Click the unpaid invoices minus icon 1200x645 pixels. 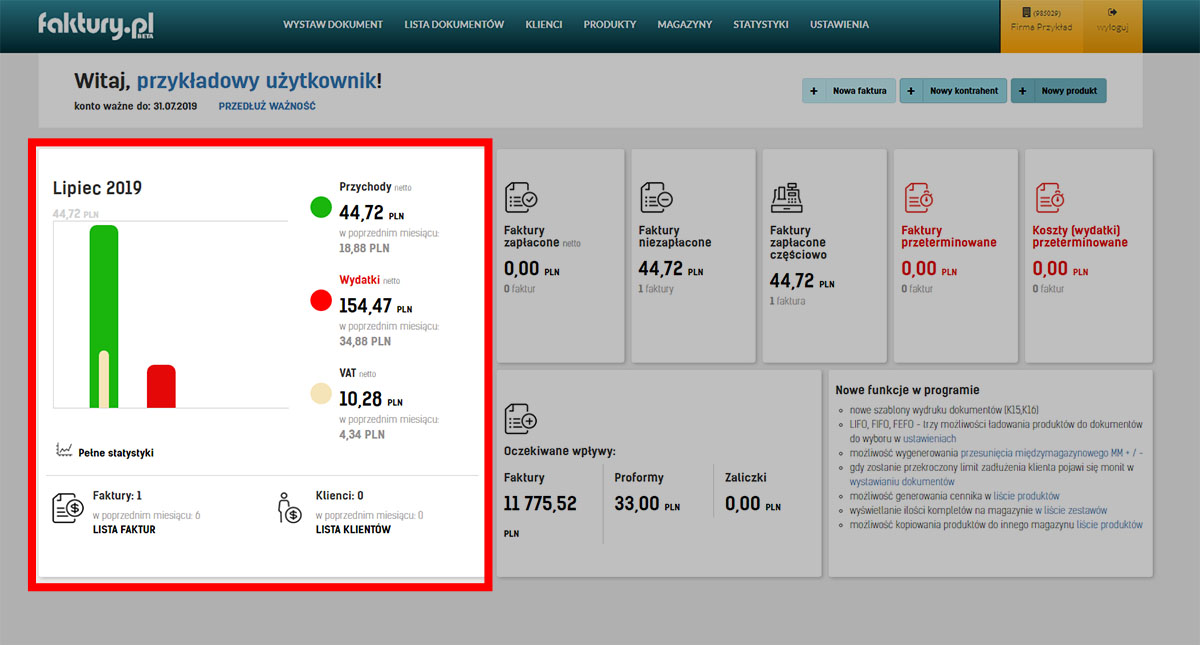(655, 197)
